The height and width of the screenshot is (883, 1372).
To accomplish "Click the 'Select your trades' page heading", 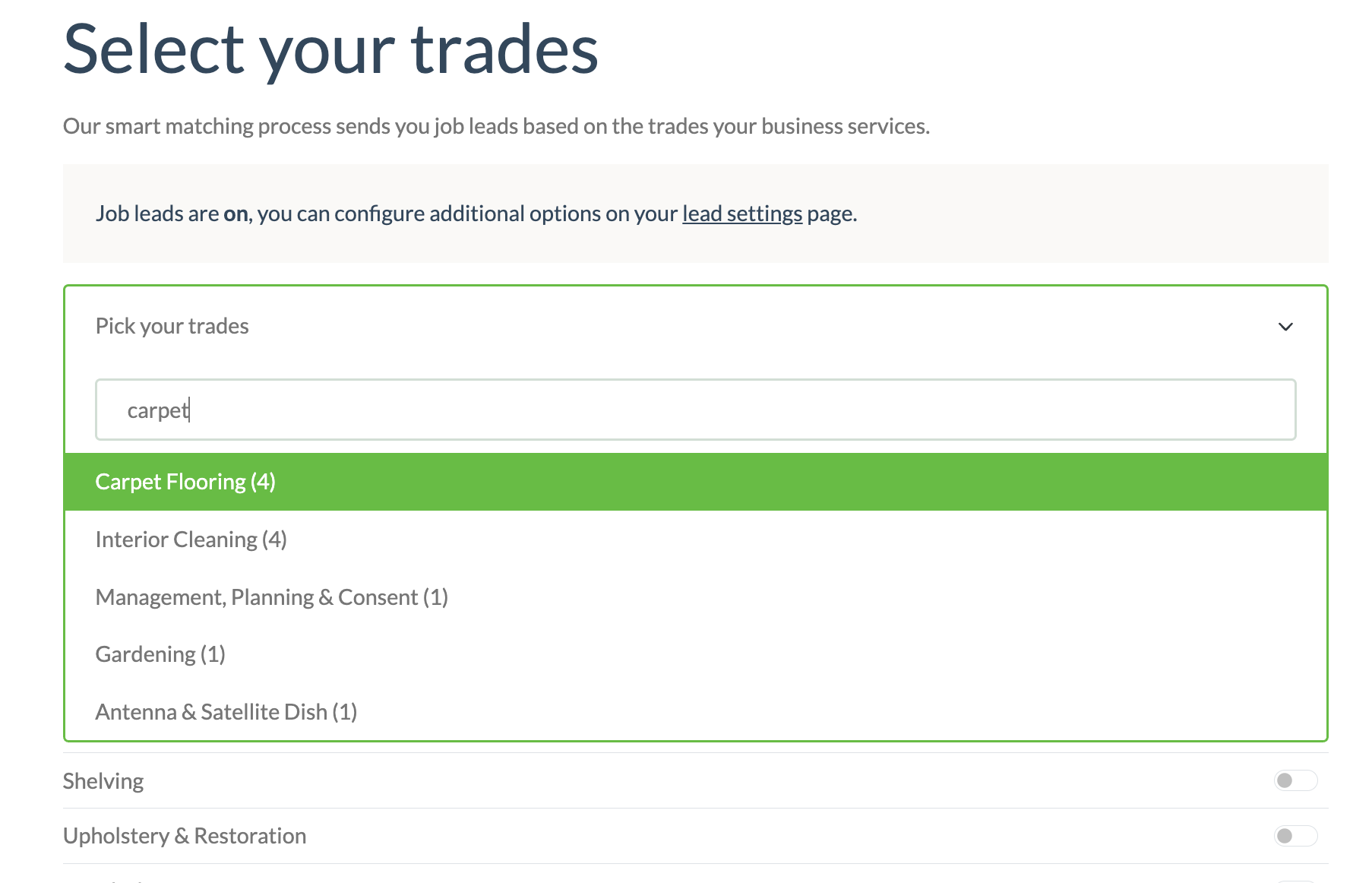I will [330, 49].
